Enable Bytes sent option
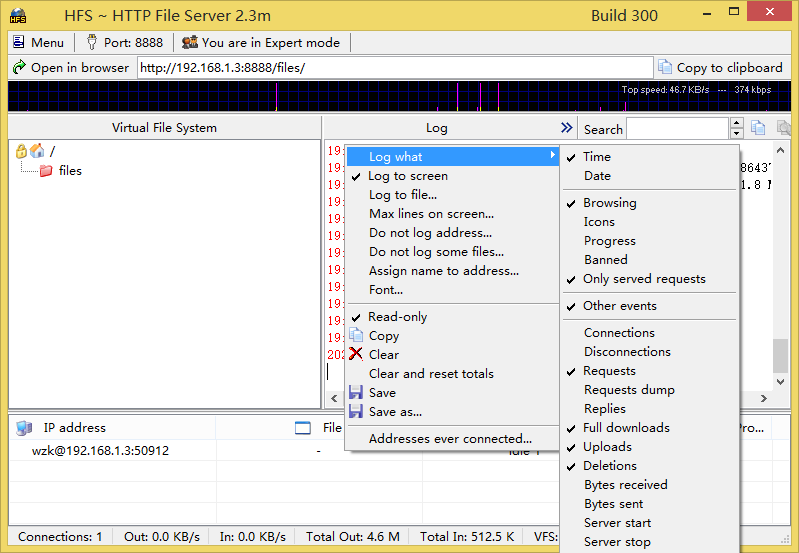The height and width of the screenshot is (553, 799). tap(650, 504)
